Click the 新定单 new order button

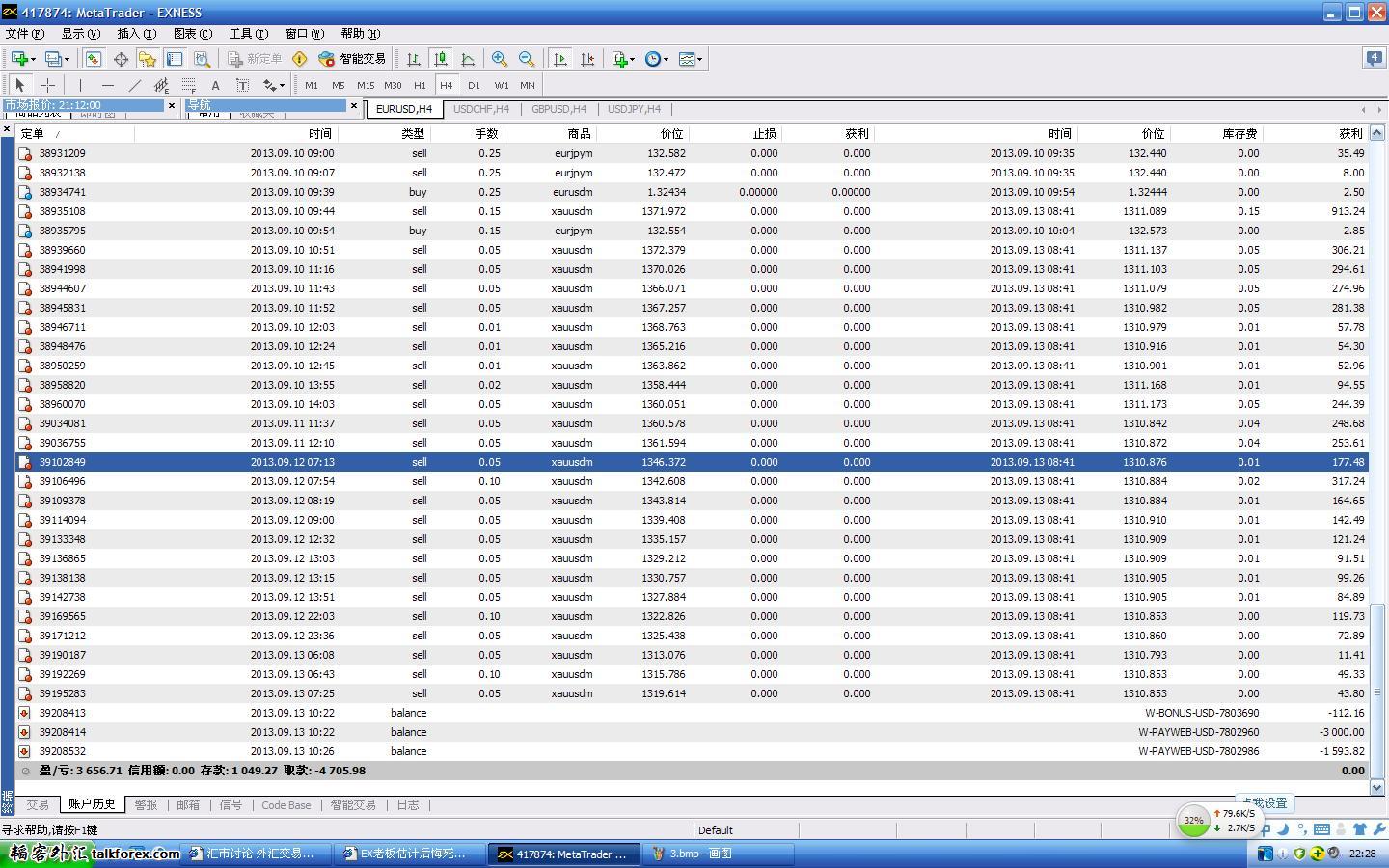255,59
